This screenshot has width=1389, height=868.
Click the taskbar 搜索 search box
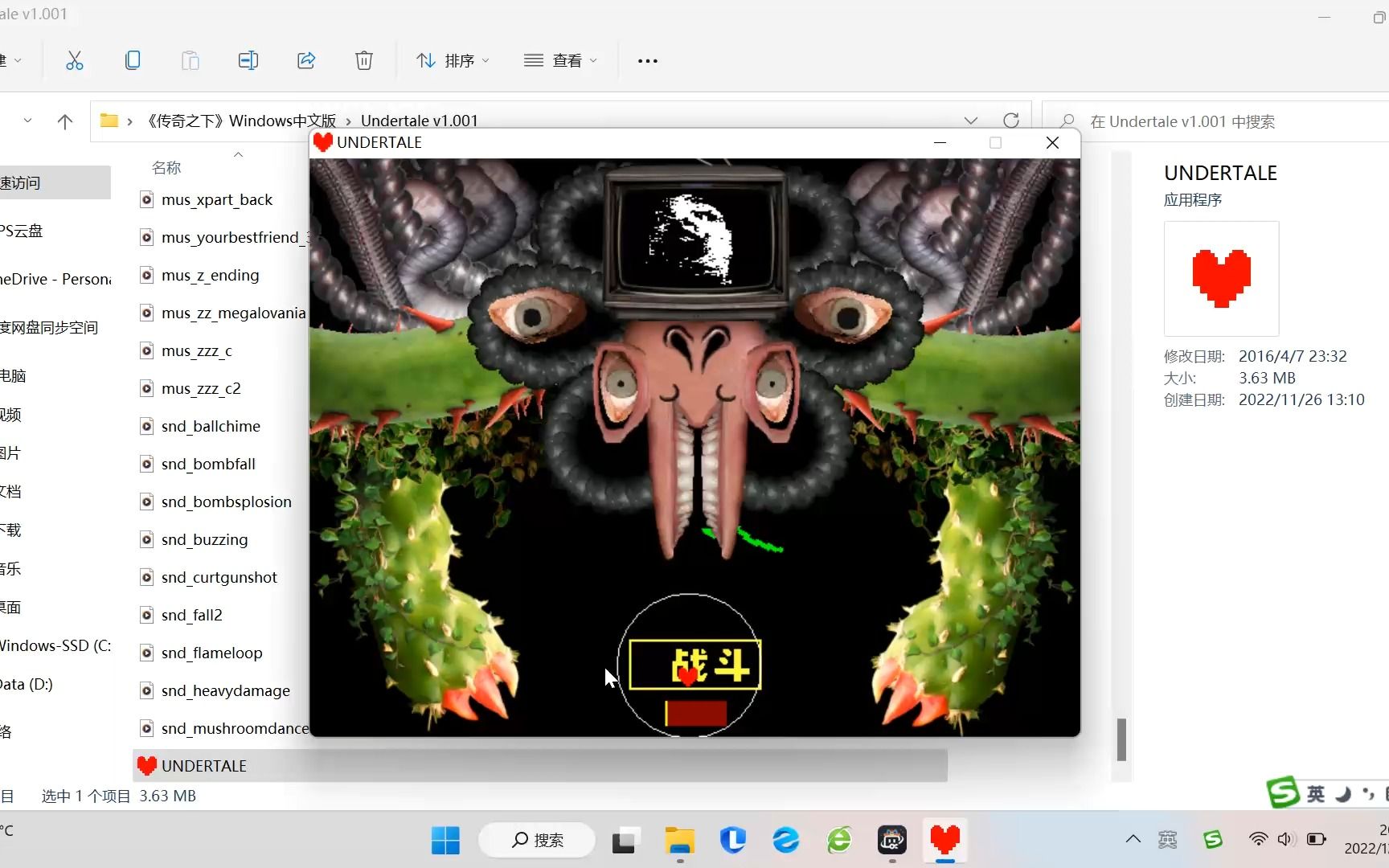537,840
